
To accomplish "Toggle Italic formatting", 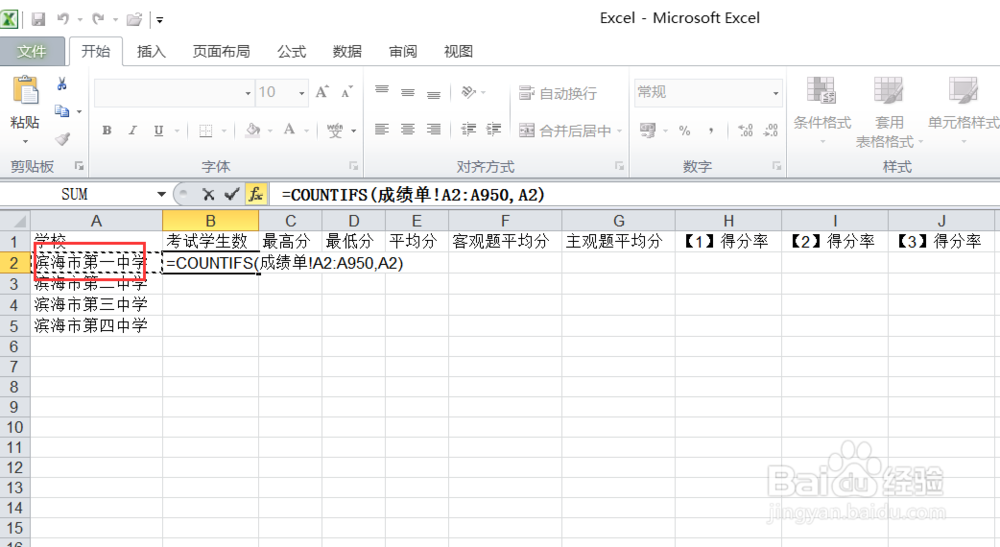I will 133,130.
